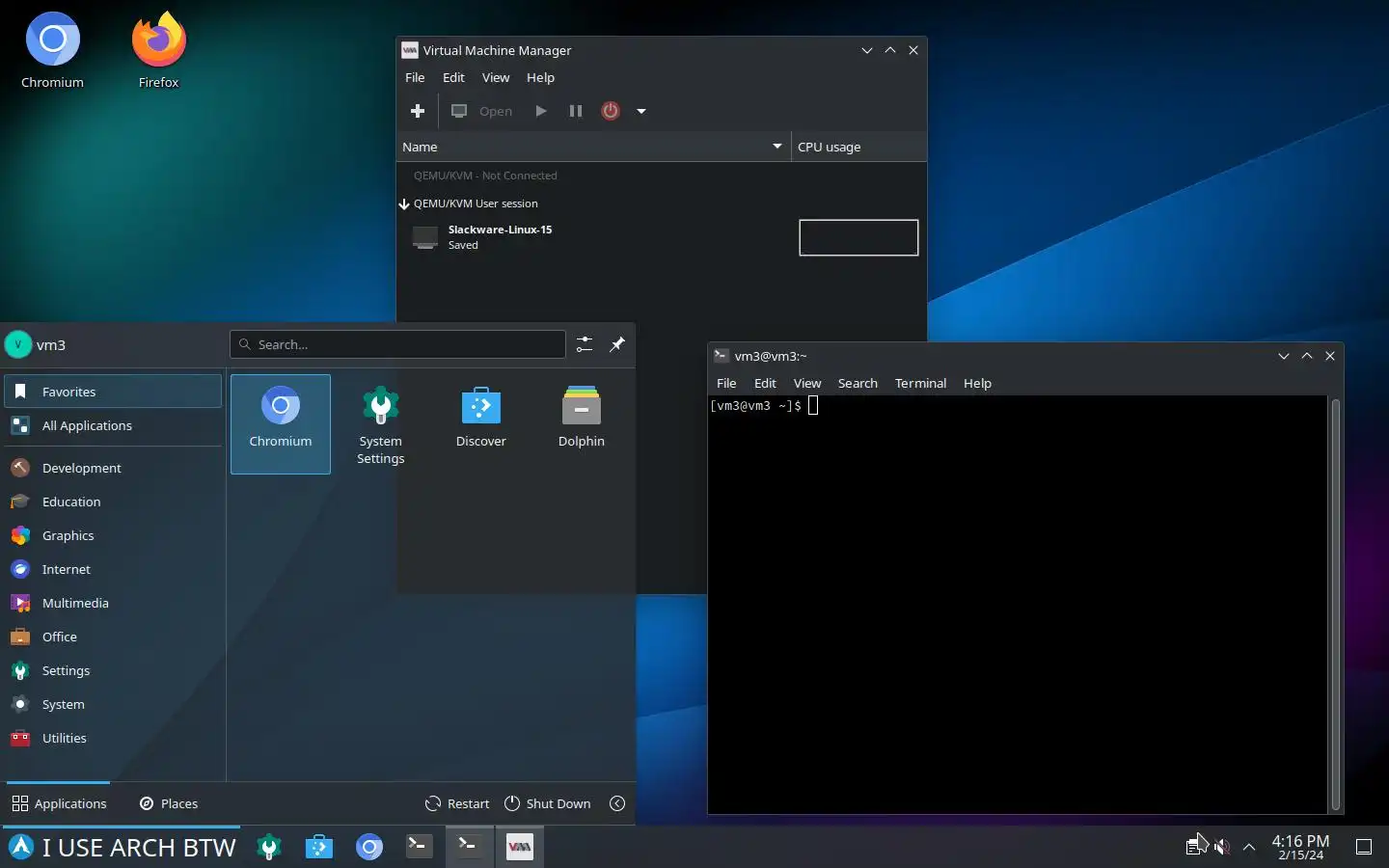Screen dimensions: 1389x868
Task: Click the Slackware VM CPU usage graph
Action: point(858,237)
